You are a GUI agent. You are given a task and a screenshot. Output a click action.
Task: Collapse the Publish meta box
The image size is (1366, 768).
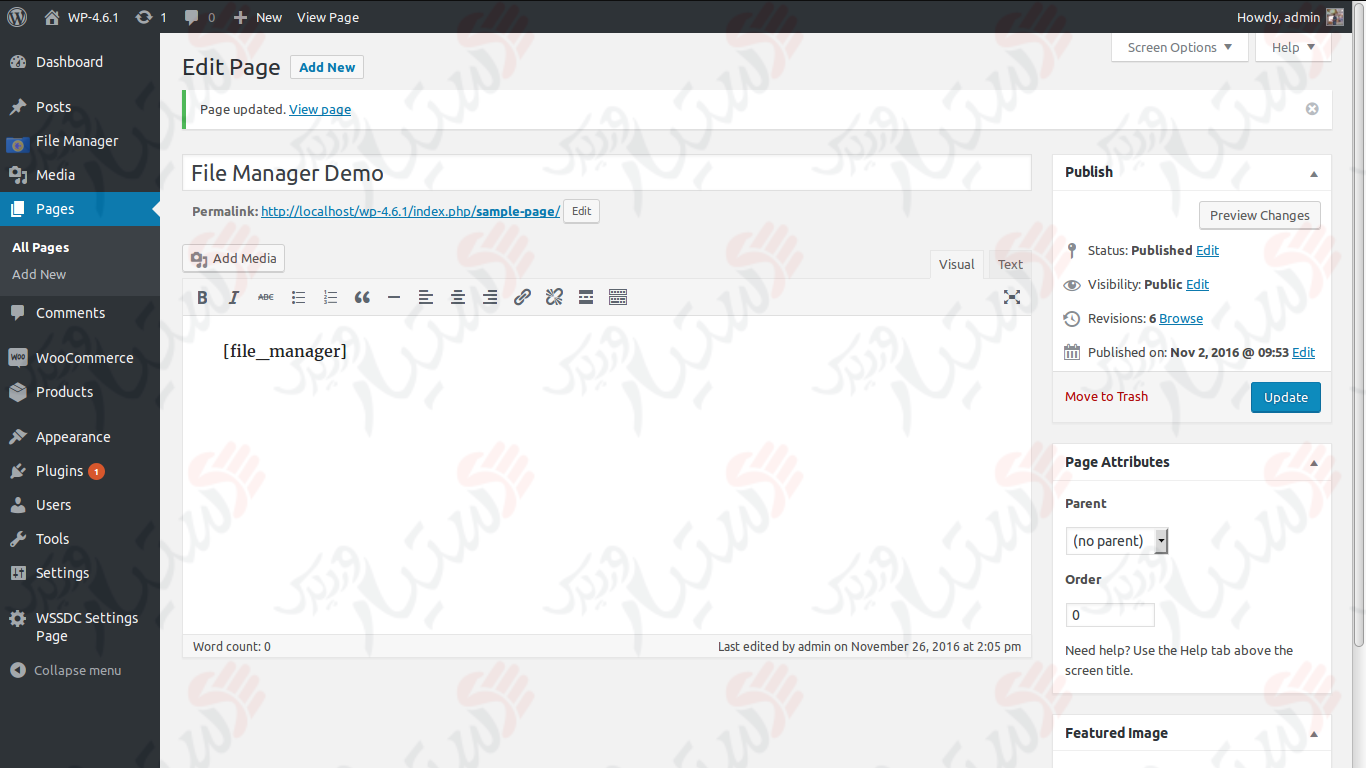(1314, 173)
